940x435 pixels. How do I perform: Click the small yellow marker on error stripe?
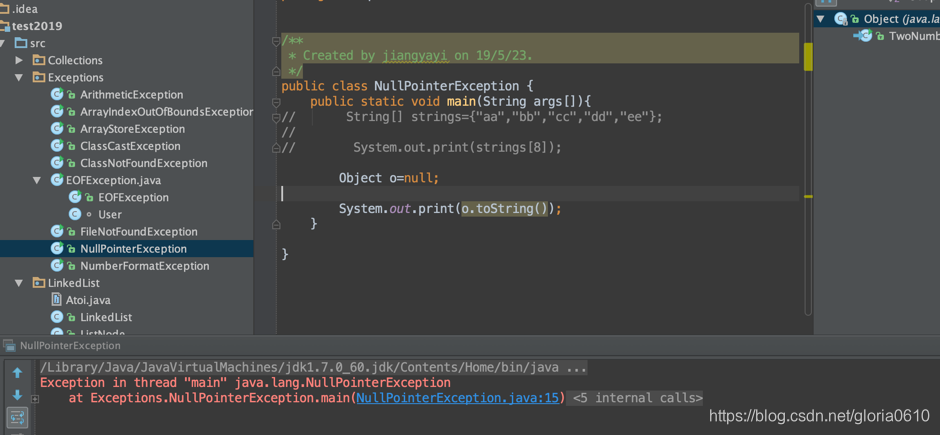808,197
